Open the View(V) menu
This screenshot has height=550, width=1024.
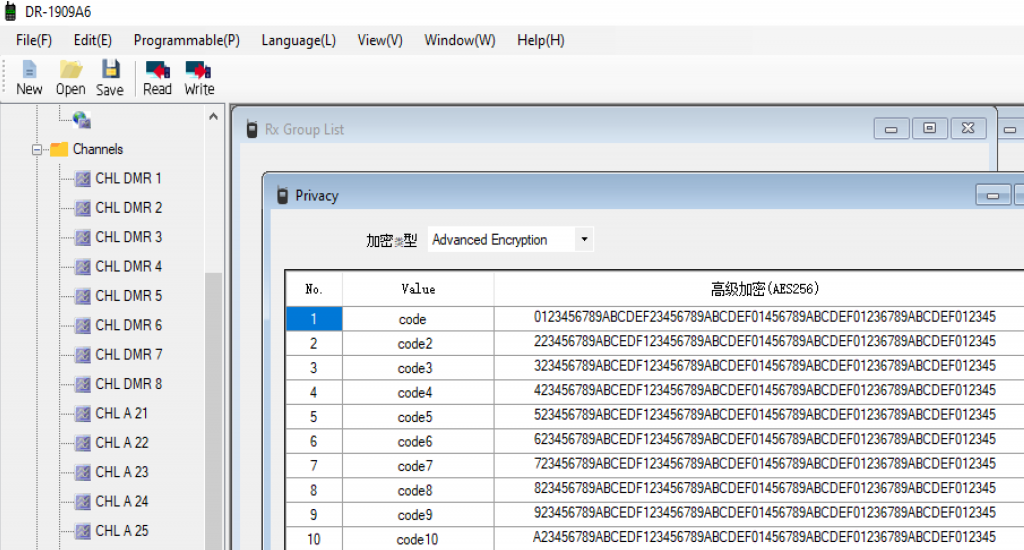point(380,40)
